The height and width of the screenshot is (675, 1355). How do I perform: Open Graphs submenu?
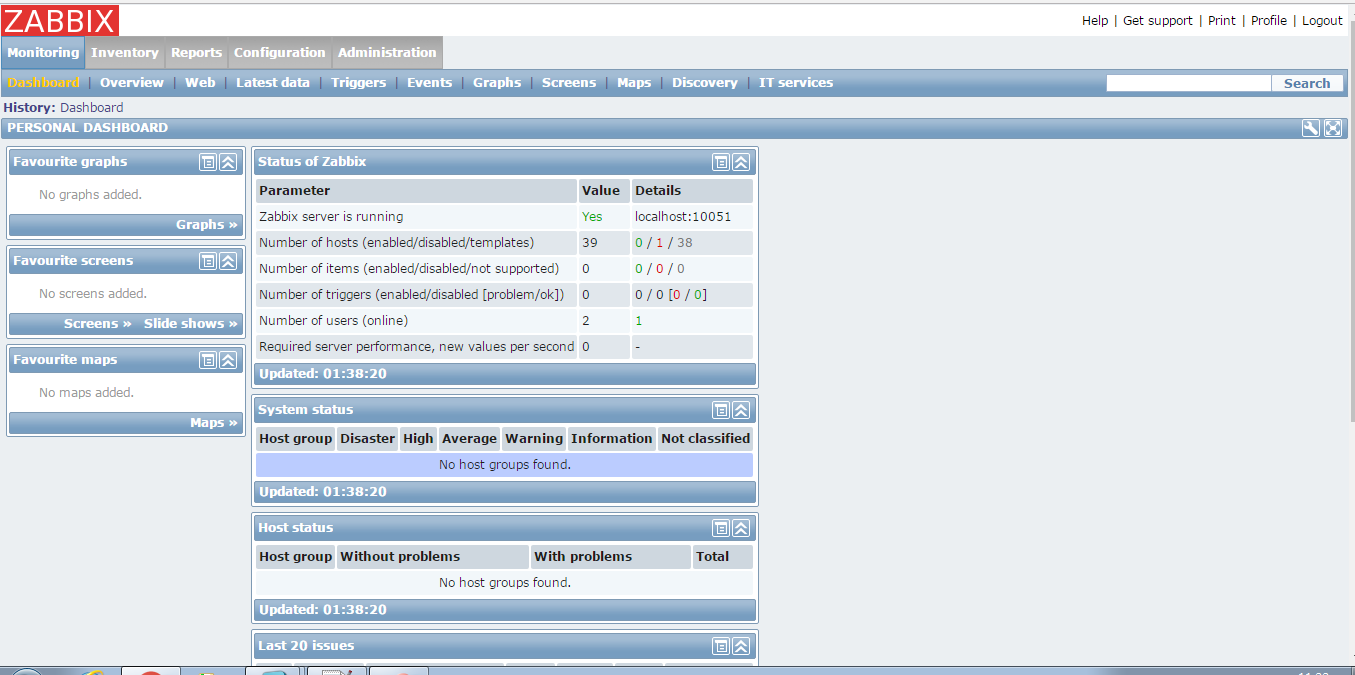tap(497, 83)
